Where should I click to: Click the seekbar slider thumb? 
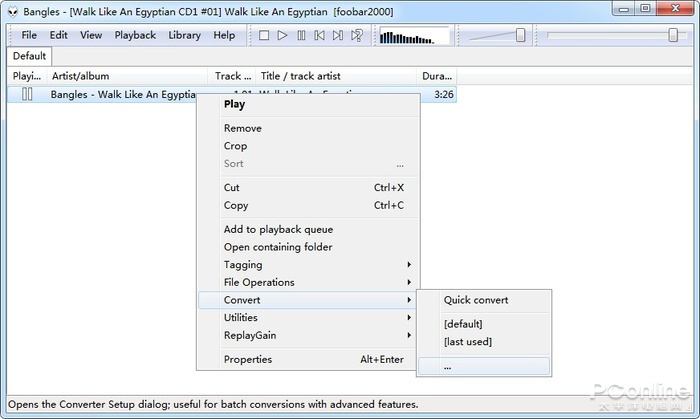pyautogui.click(x=673, y=35)
